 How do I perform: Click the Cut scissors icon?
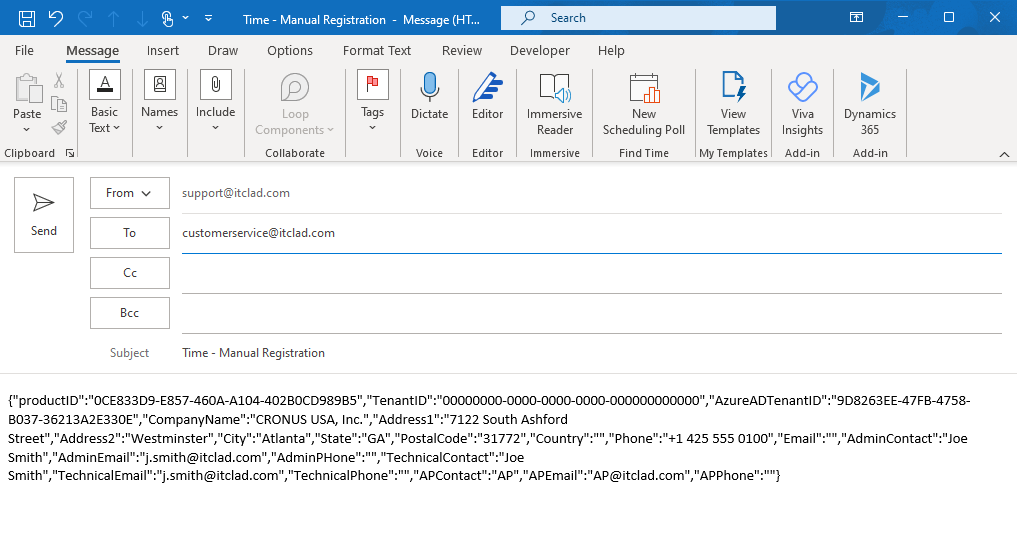pos(59,80)
